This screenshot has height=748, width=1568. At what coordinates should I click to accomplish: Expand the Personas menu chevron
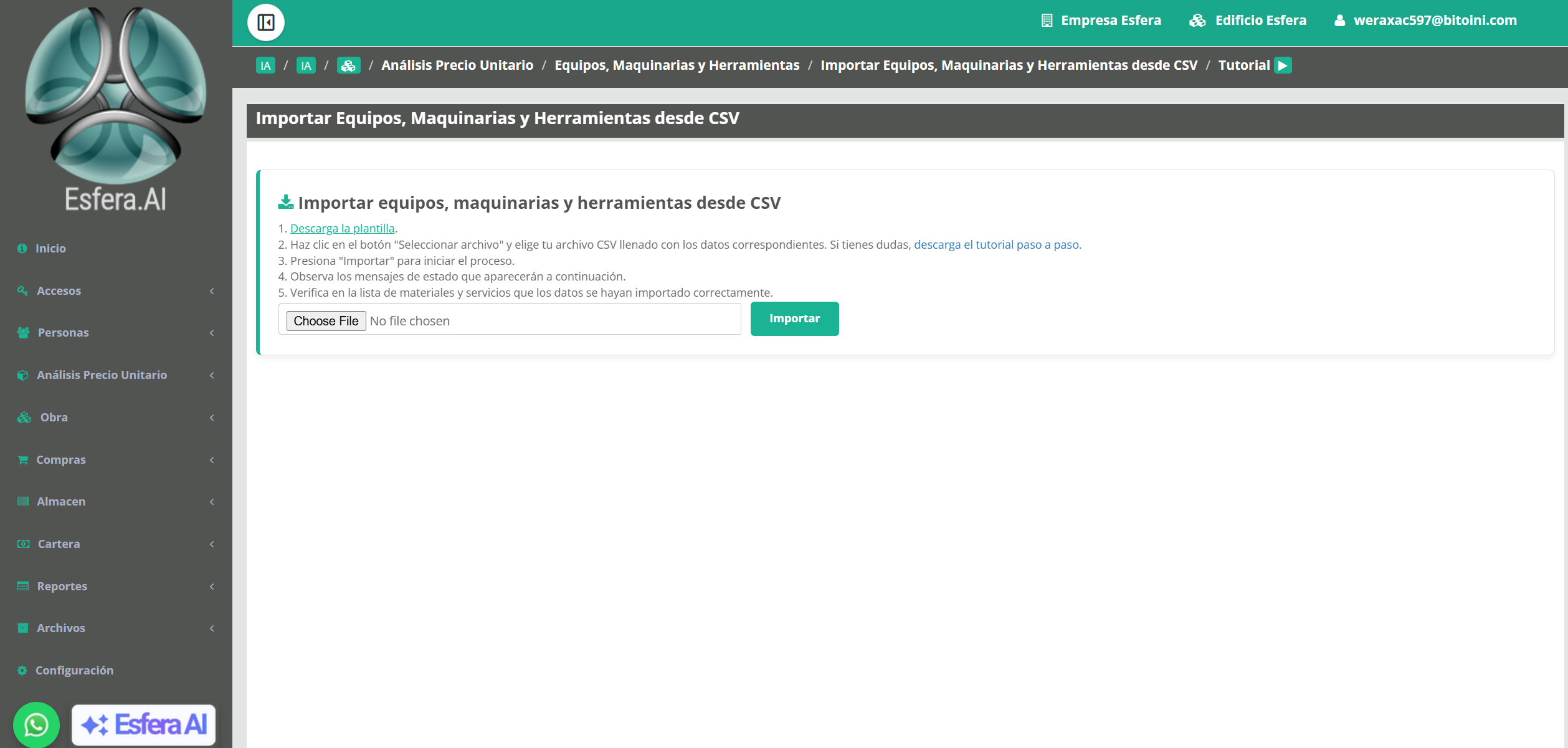point(212,333)
